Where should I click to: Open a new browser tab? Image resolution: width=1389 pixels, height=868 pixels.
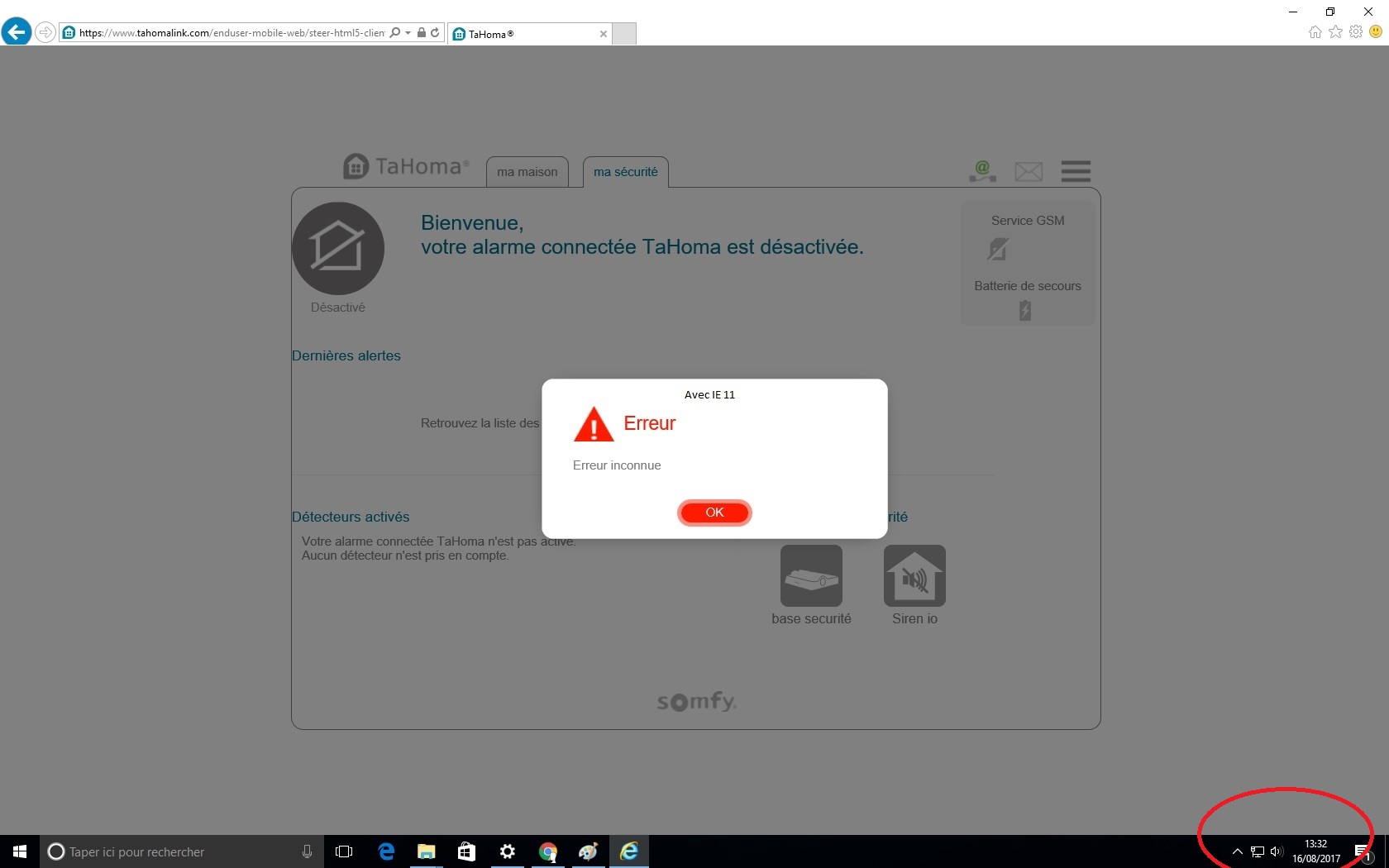coord(624,34)
